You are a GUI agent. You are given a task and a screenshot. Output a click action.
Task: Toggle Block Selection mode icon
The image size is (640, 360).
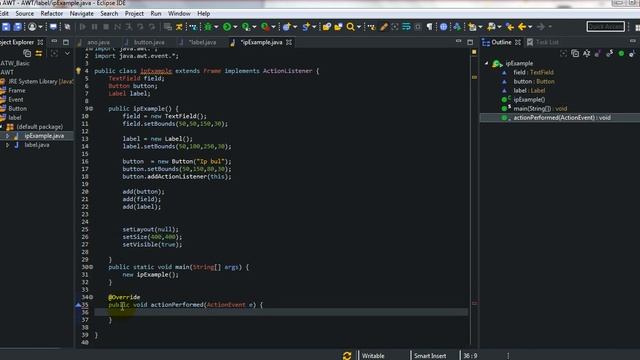(x=418, y=27)
